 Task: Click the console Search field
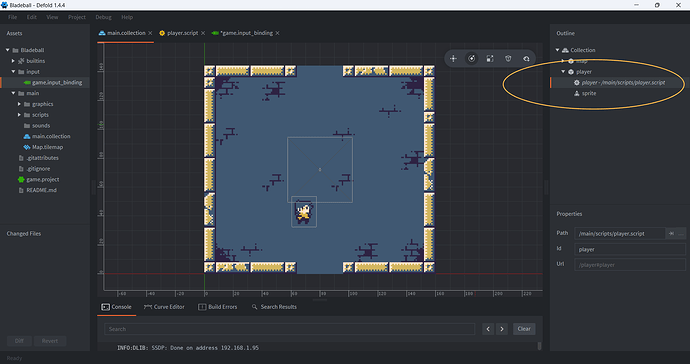[x=290, y=329]
